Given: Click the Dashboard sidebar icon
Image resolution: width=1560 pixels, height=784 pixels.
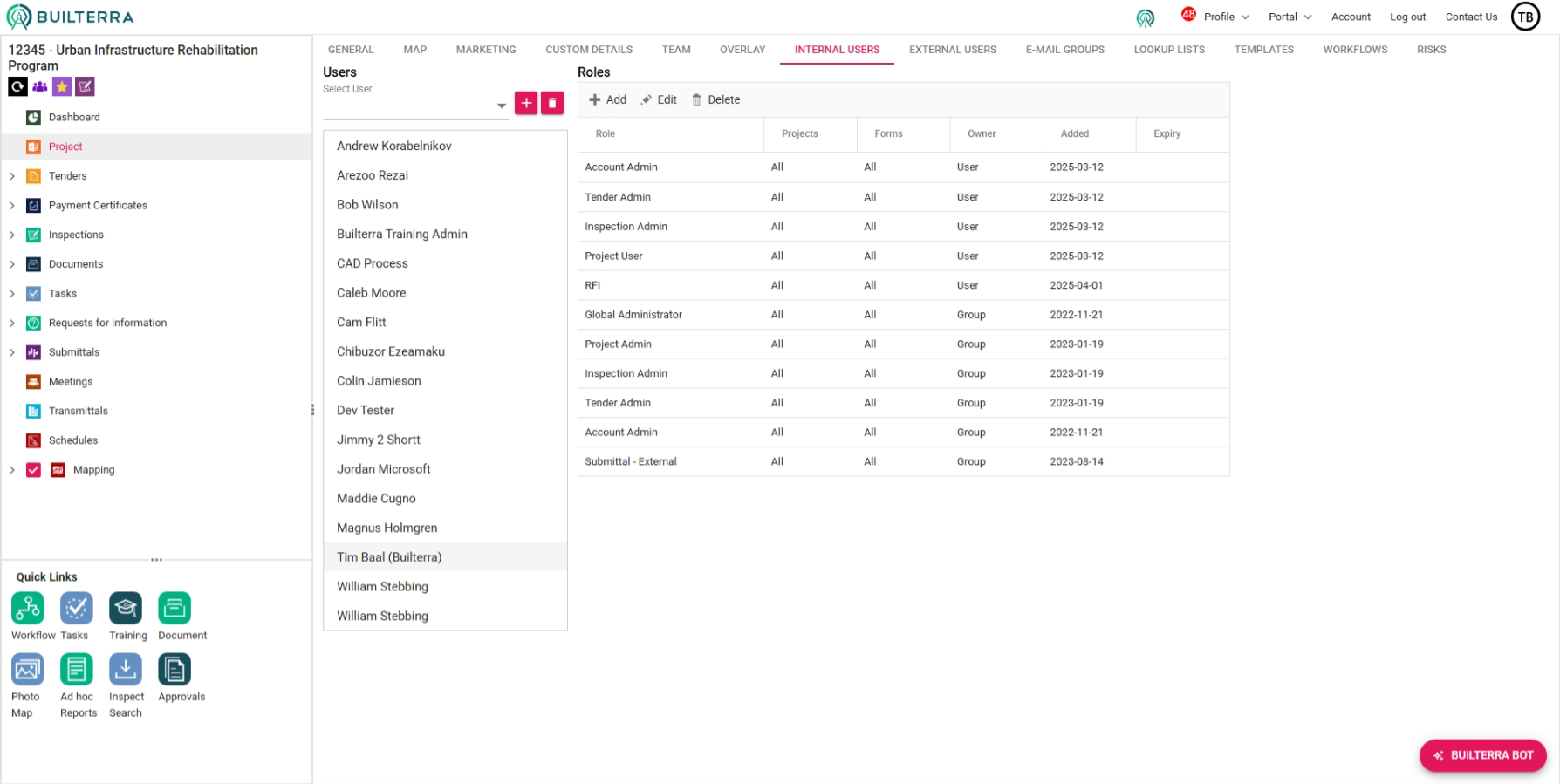Looking at the screenshot, I should (x=33, y=117).
